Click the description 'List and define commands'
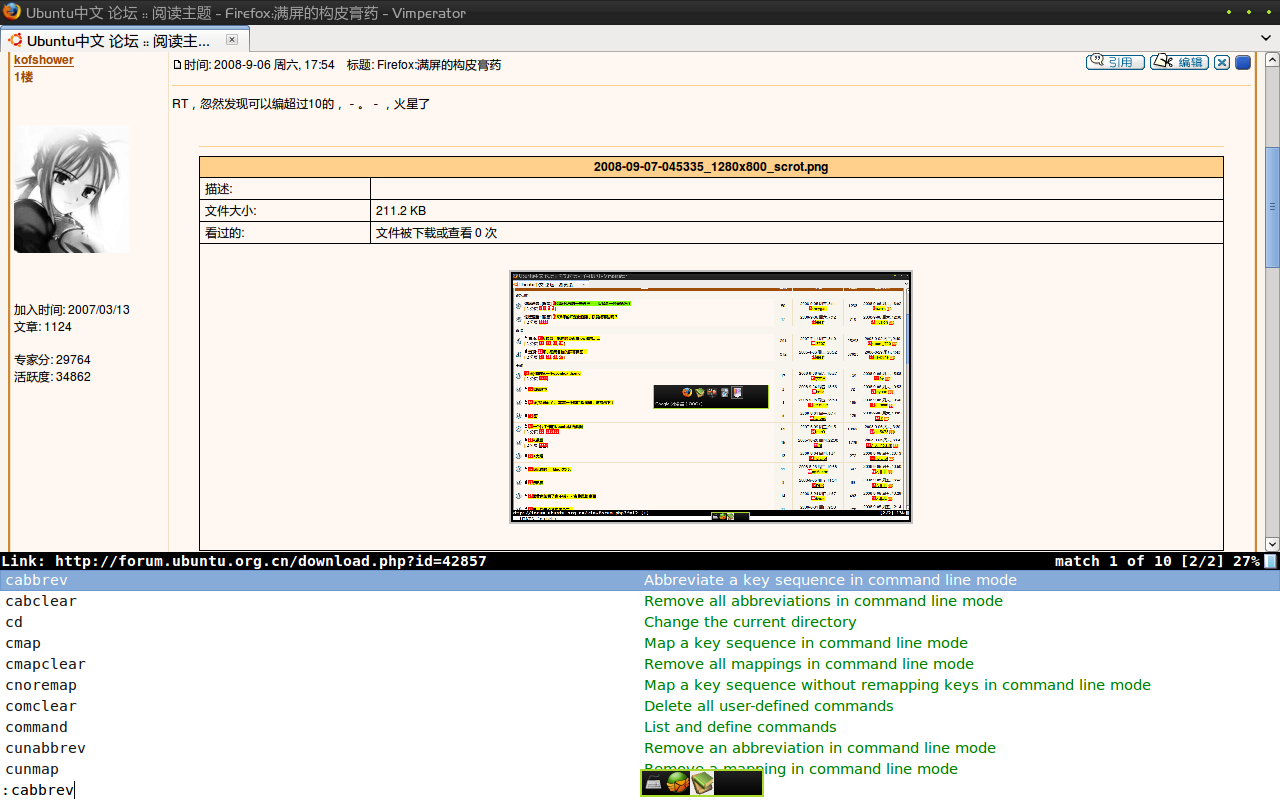Screen dimensions: 1280x800 pos(740,727)
